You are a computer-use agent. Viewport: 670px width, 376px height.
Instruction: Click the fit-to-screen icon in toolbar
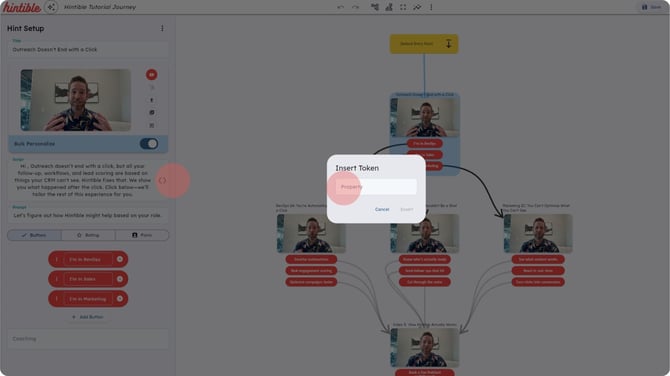click(x=403, y=7)
